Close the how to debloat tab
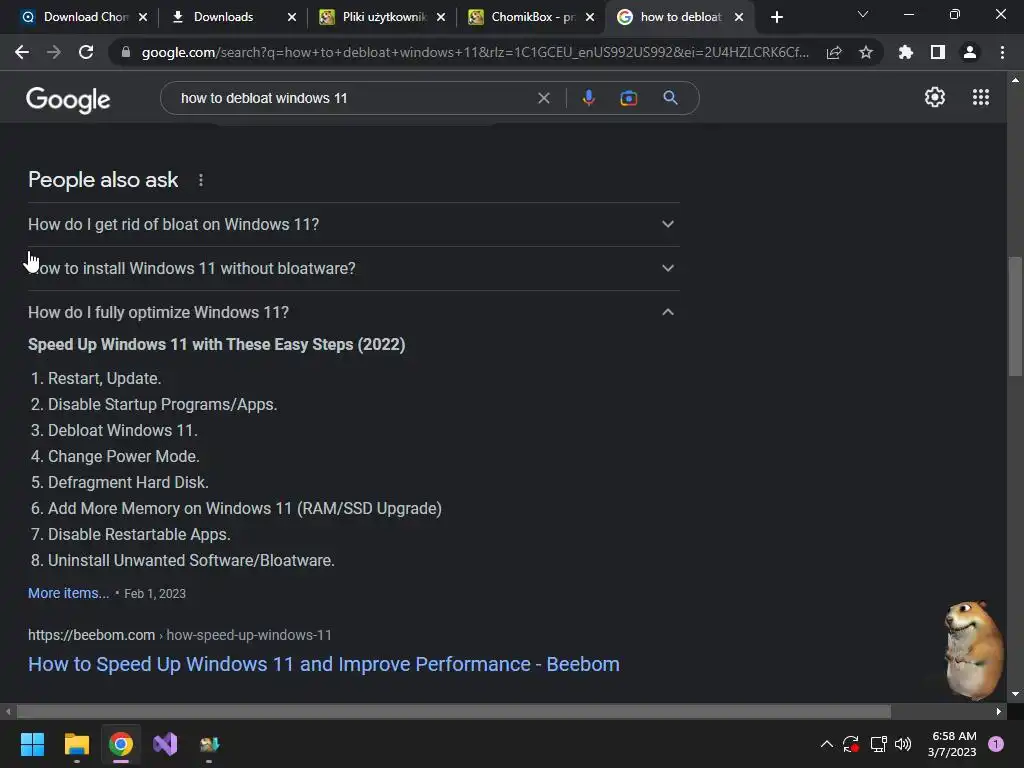1024x768 pixels. pyautogui.click(x=739, y=17)
